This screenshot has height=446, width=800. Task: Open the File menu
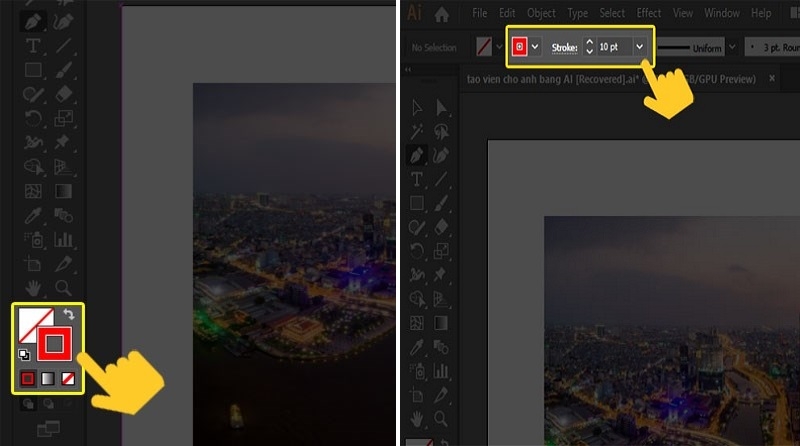tap(480, 13)
